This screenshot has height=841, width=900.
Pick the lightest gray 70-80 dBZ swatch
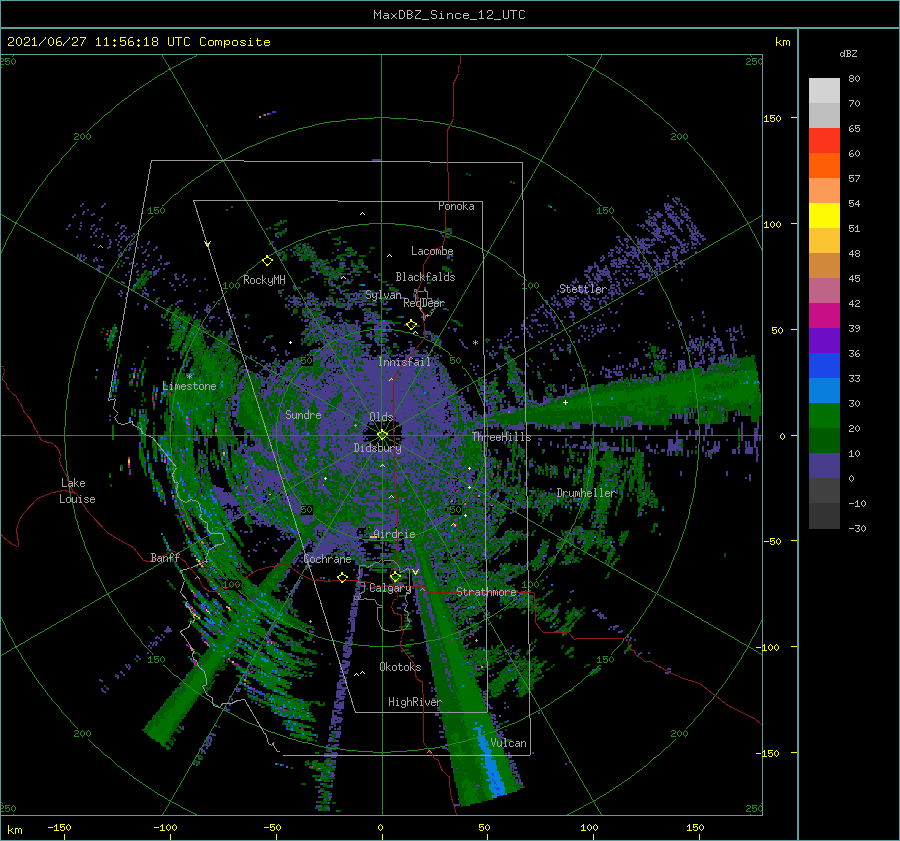point(824,91)
